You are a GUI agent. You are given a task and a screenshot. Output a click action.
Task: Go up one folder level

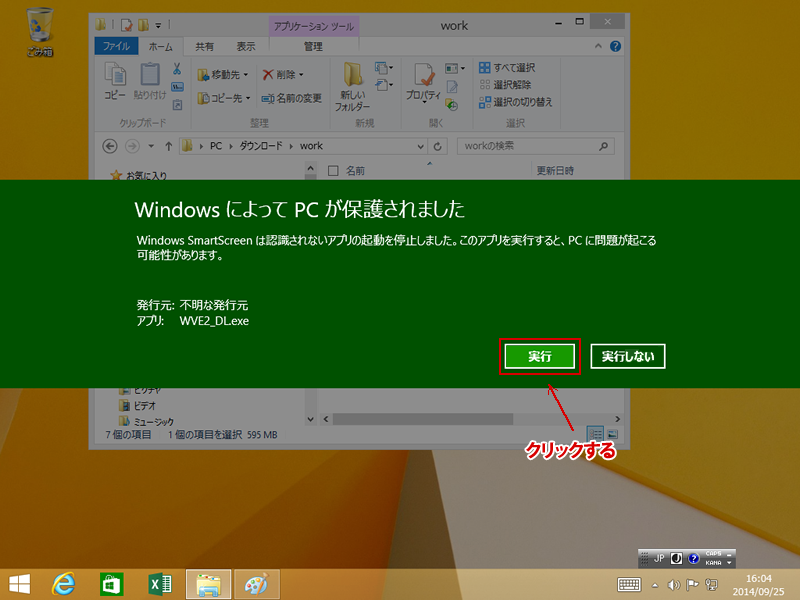[x=168, y=146]
